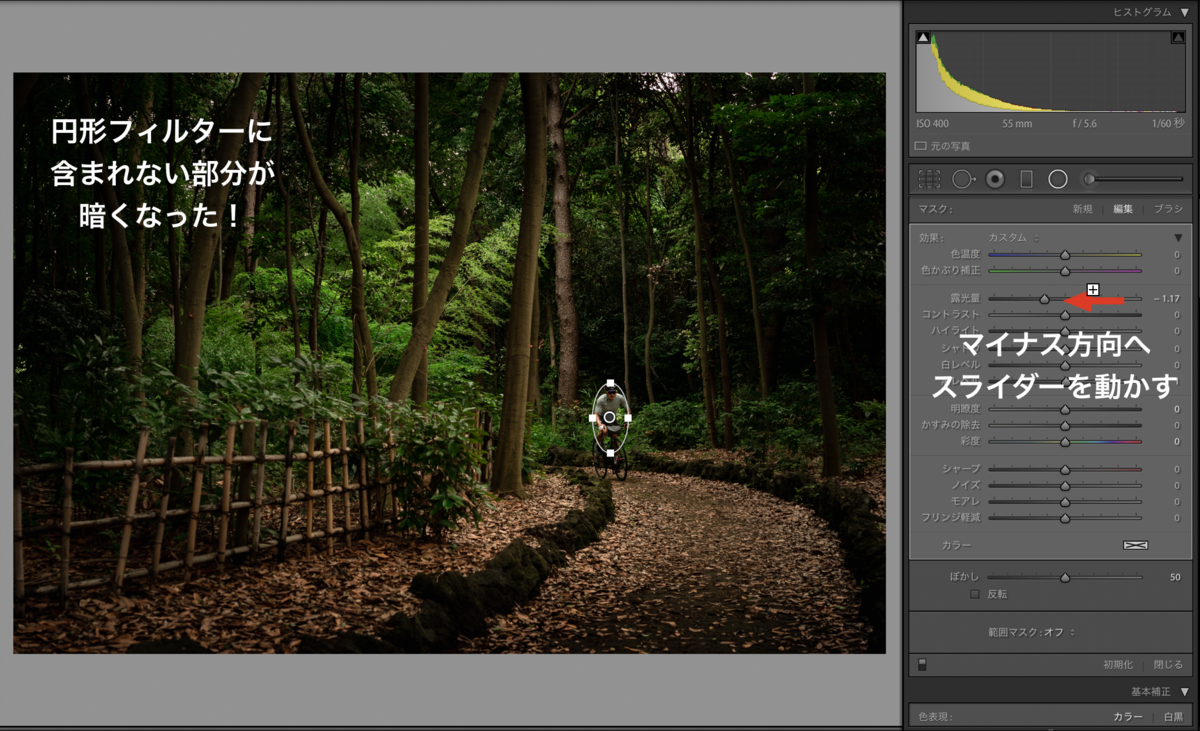Image resolution: width=1200 pixels, height=731 pixels.
Task: Click the ノイズ slider handle
Action: (x=1065, y=486)
